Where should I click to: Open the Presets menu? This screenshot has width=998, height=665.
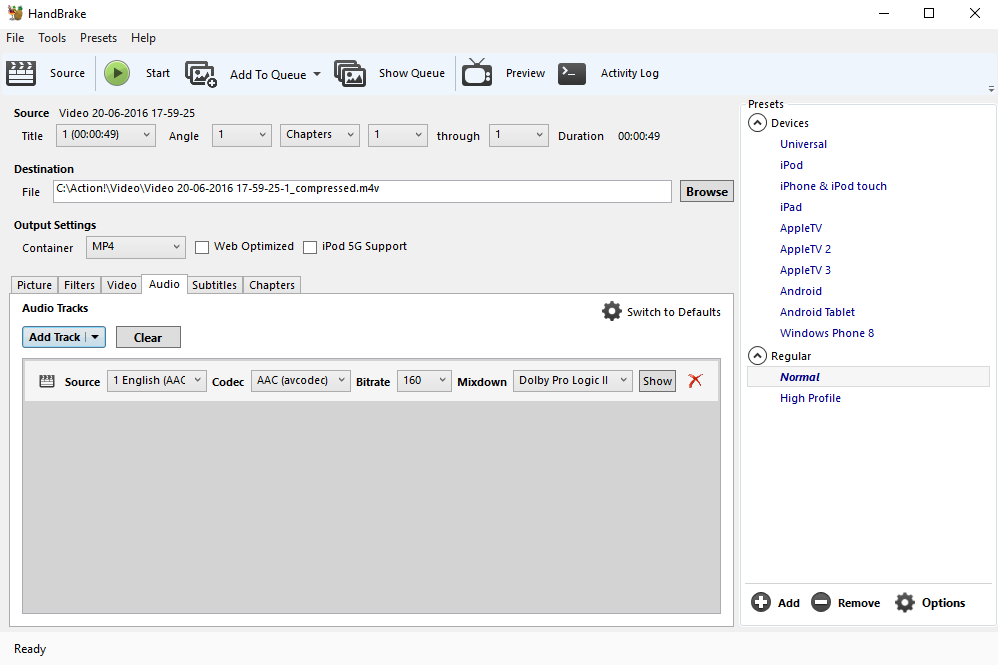99,38
